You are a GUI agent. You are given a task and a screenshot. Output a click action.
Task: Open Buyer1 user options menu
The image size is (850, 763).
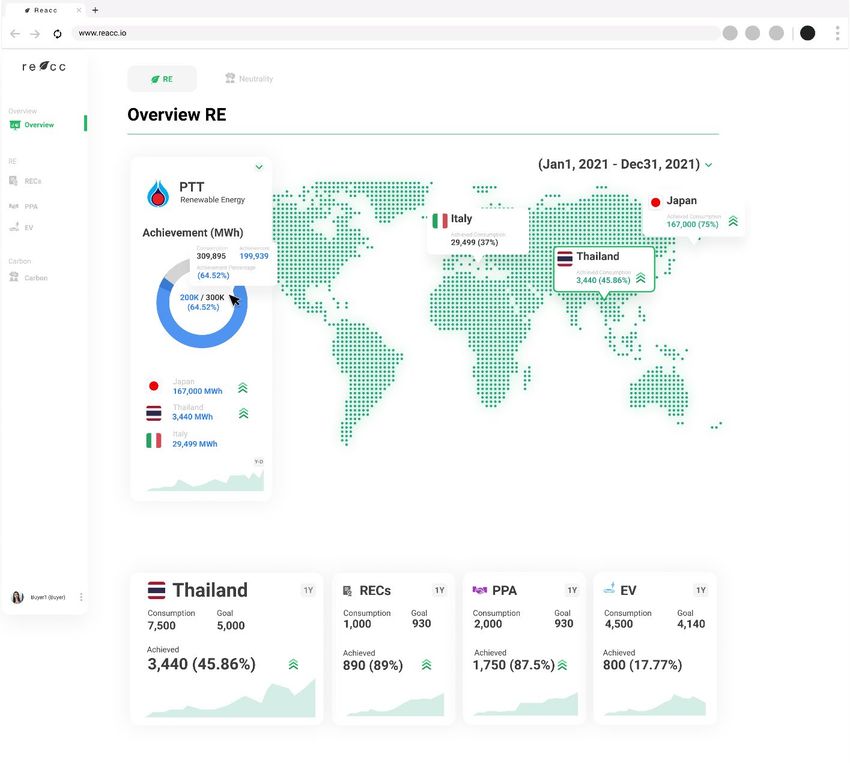pos(81,597)
